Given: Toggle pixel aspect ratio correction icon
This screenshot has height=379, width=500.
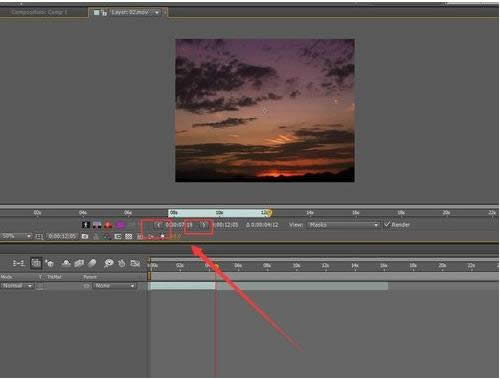Looking at the screenshot, I should click(x=140, y=237).
